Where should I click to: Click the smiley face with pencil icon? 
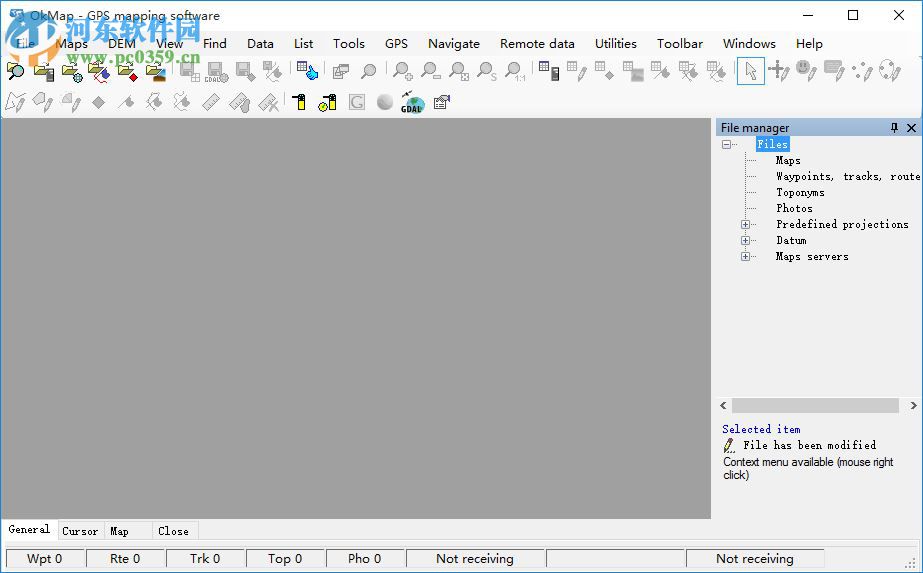point(806,71)
